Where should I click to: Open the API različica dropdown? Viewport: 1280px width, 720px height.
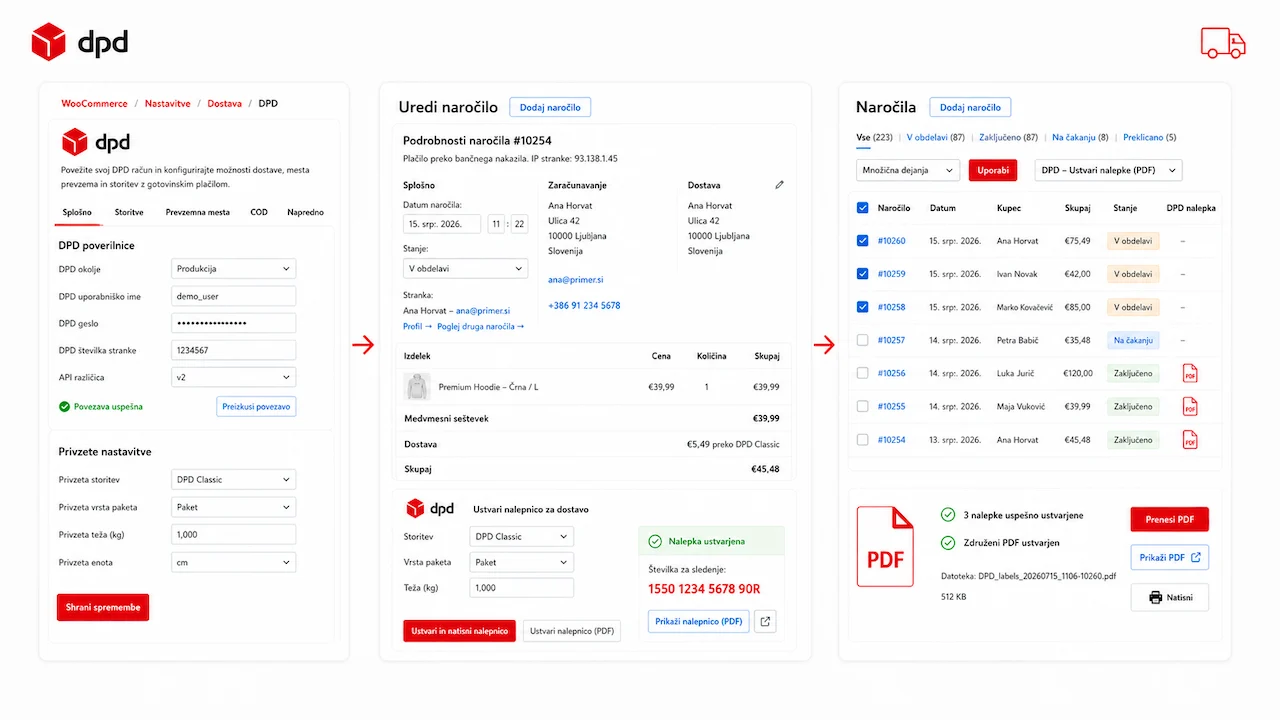(x=234, y=377)
